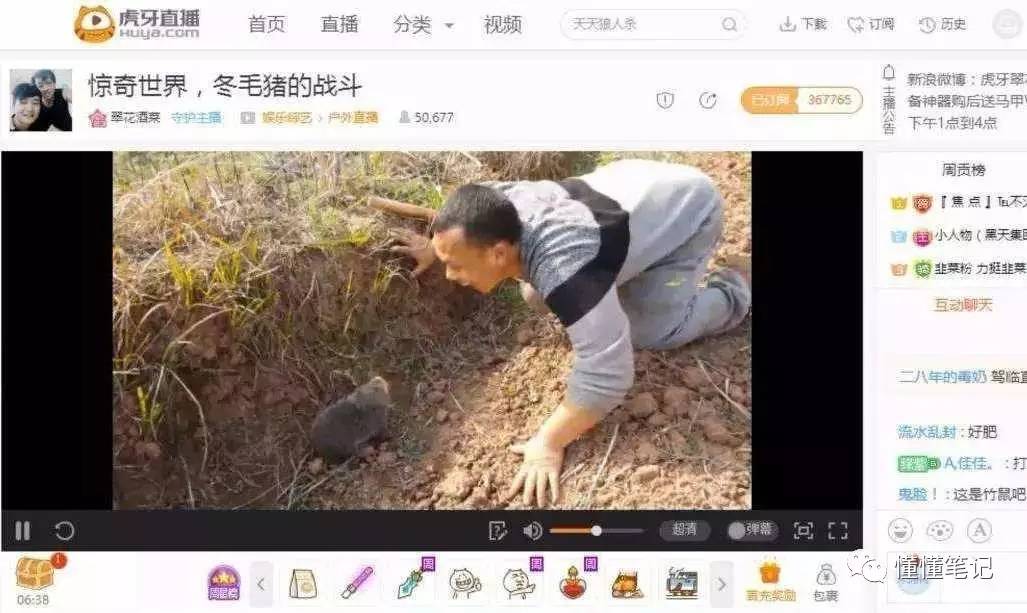Screen dimensions: 1027x613
Task: Open the emoji picker in chat
Action: (900, 530)
